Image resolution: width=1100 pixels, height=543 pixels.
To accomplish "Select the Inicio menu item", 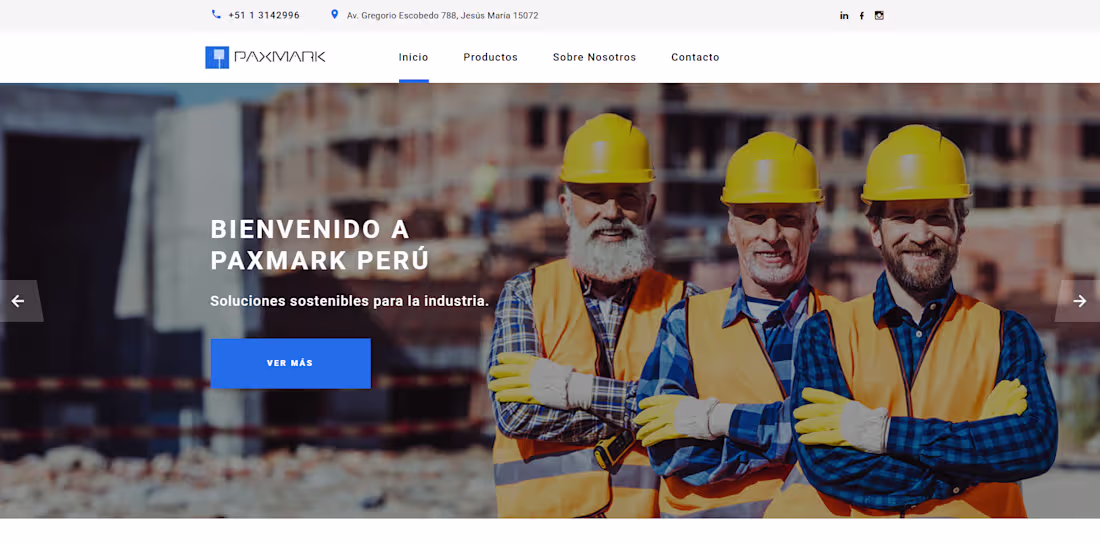I will (413, 58).
